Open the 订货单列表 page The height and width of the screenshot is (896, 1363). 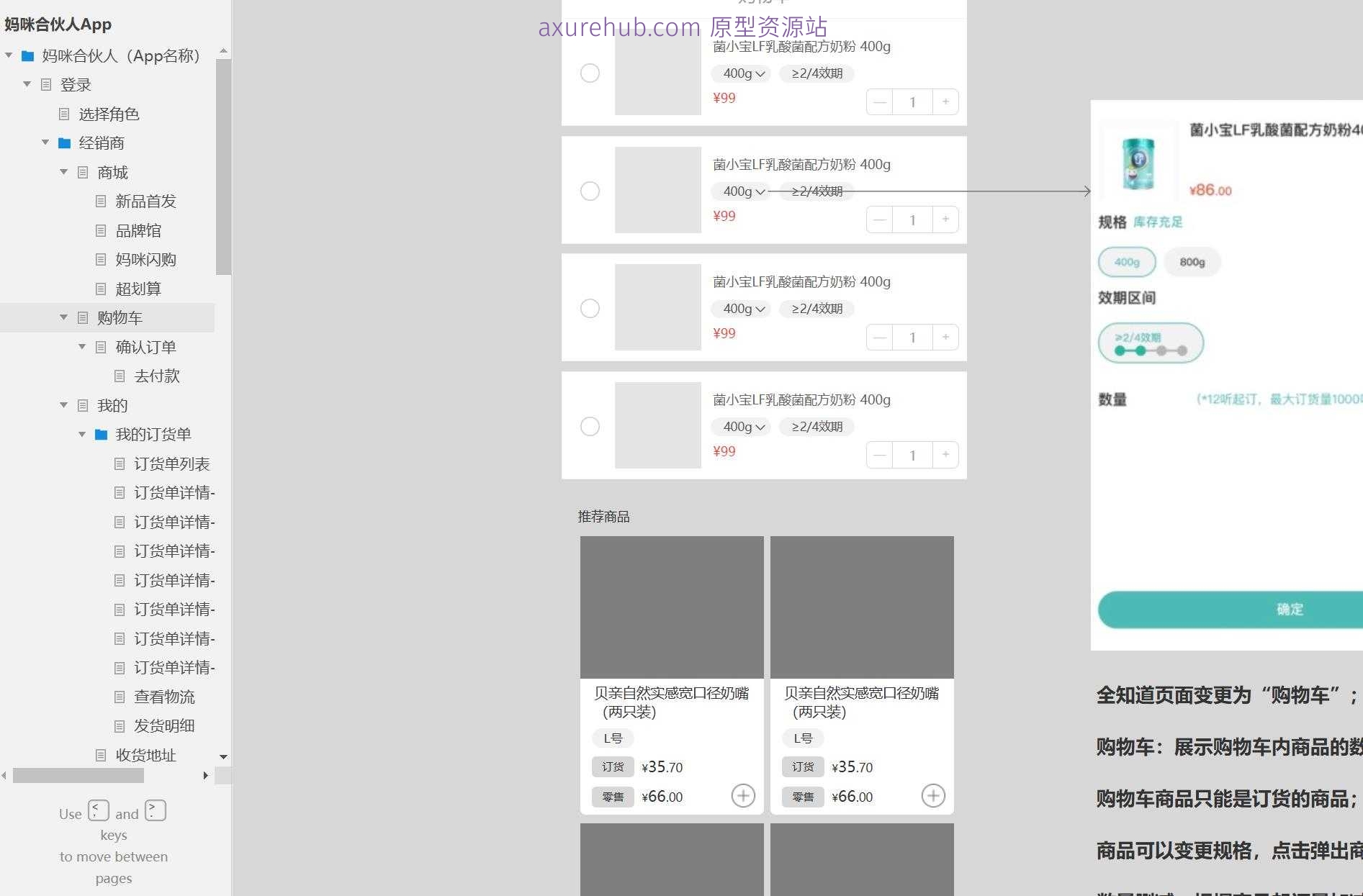(x=172, y=463)
